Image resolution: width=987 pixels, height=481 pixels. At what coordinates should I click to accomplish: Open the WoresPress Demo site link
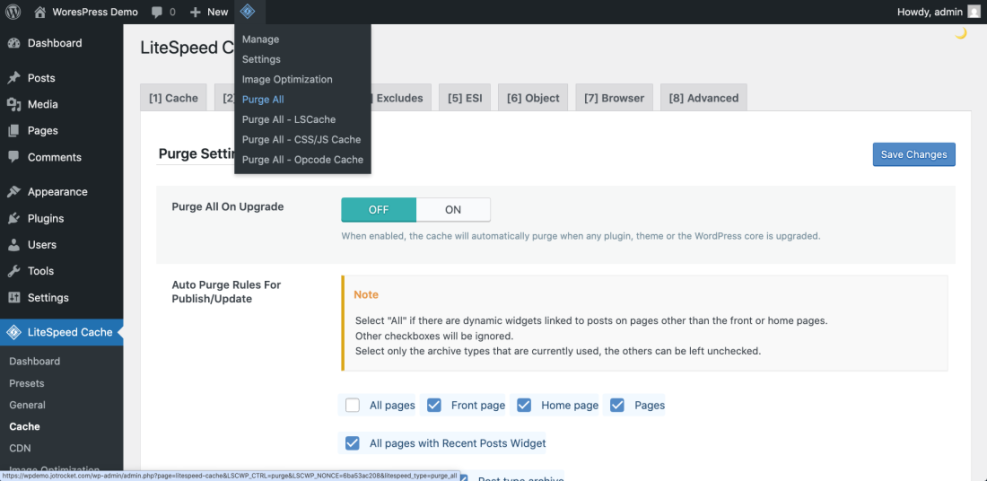coord(95,12)
